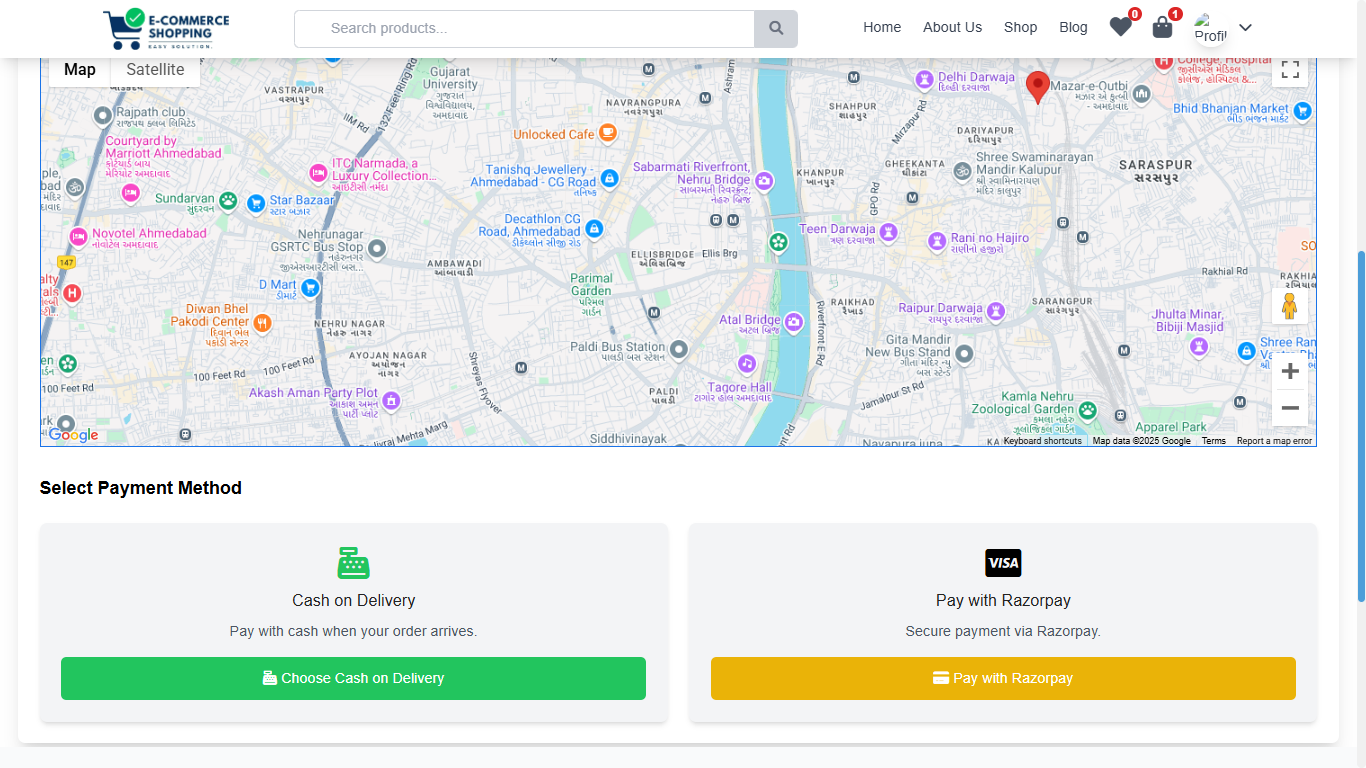Go to the Home page
The width and height of the screenshot is (1366, 768).
pos(882,28)
